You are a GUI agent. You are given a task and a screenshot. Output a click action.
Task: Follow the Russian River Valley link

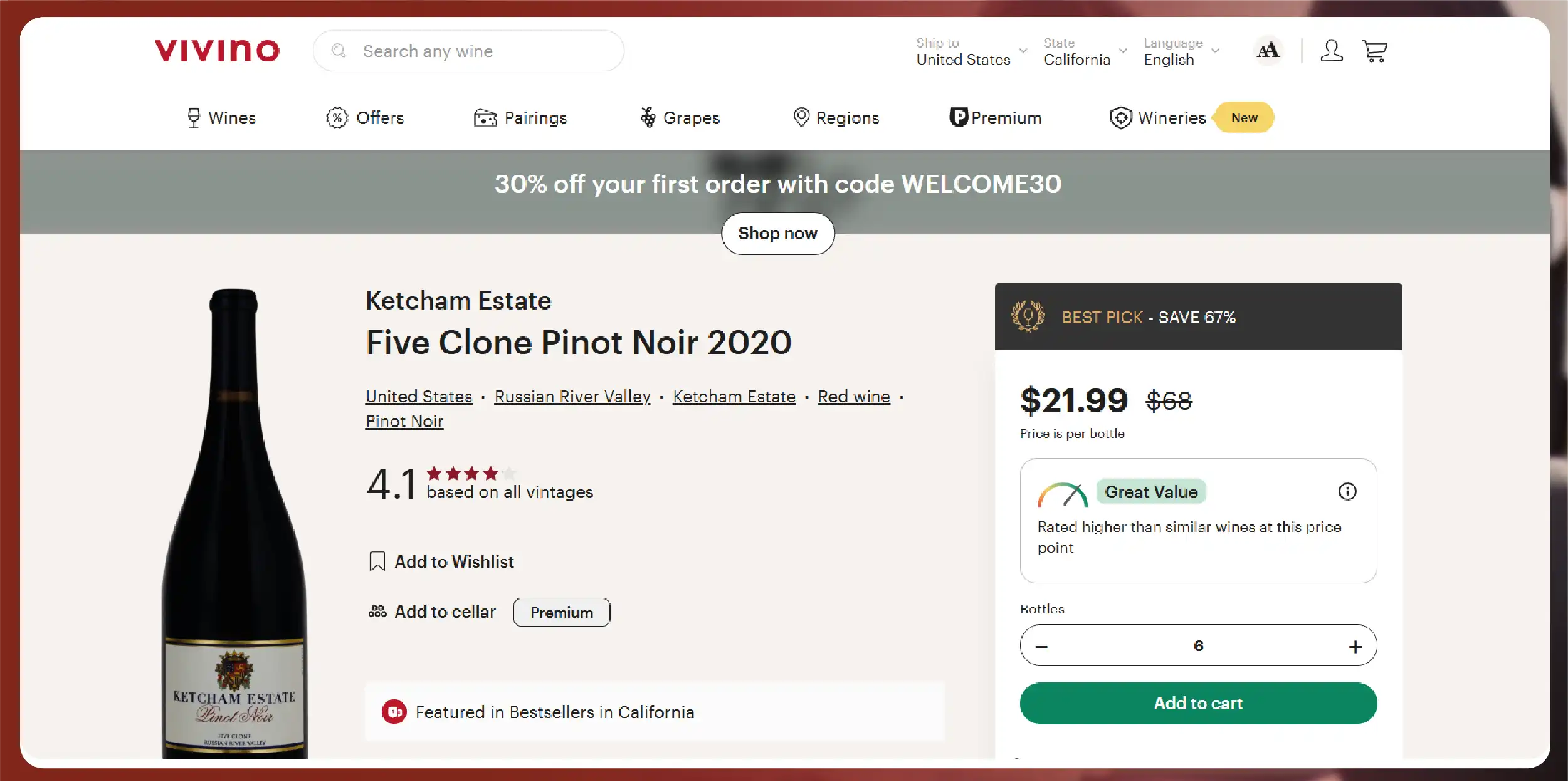572,397
